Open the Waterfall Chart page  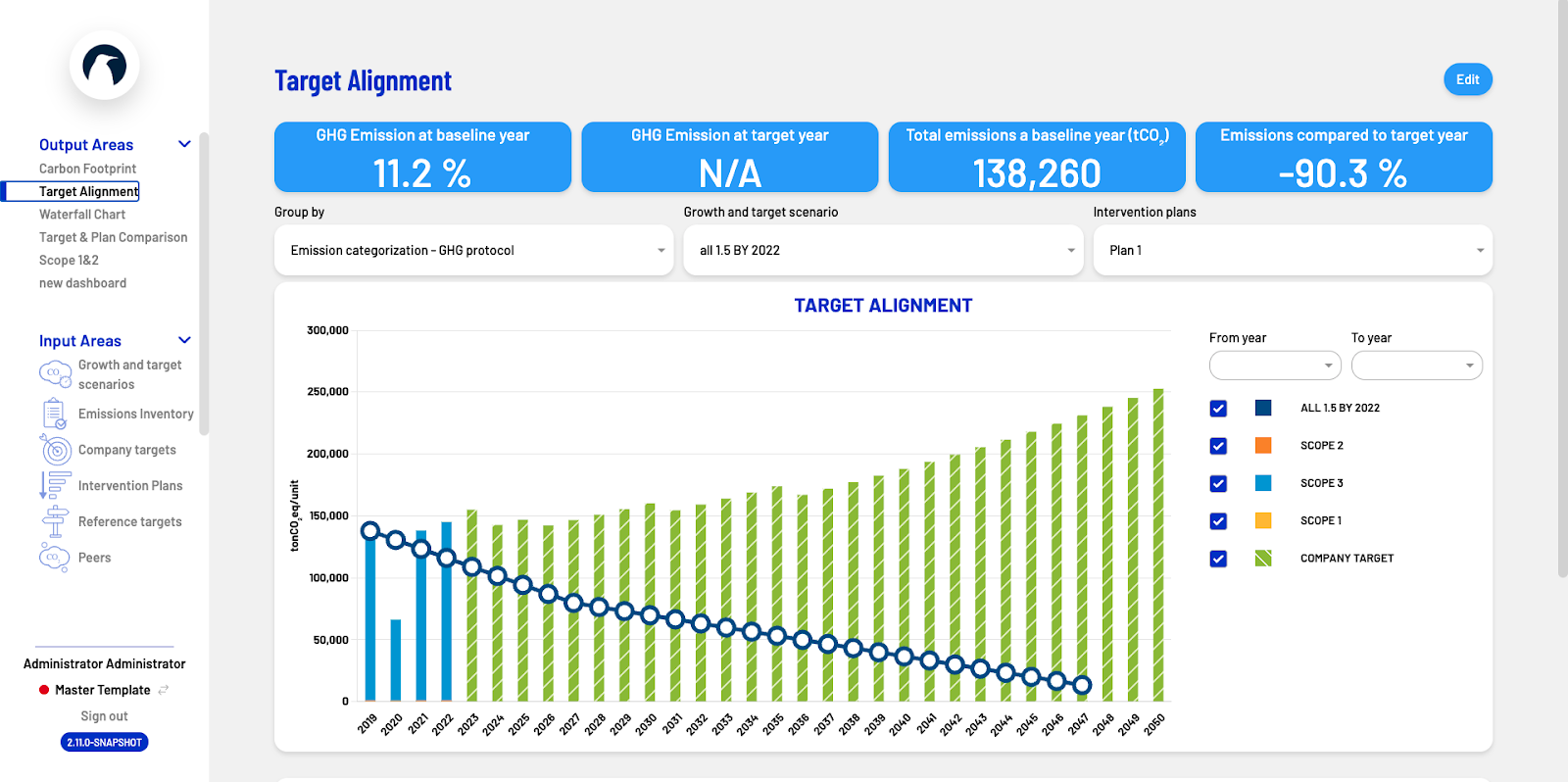(x=82, y=215)
